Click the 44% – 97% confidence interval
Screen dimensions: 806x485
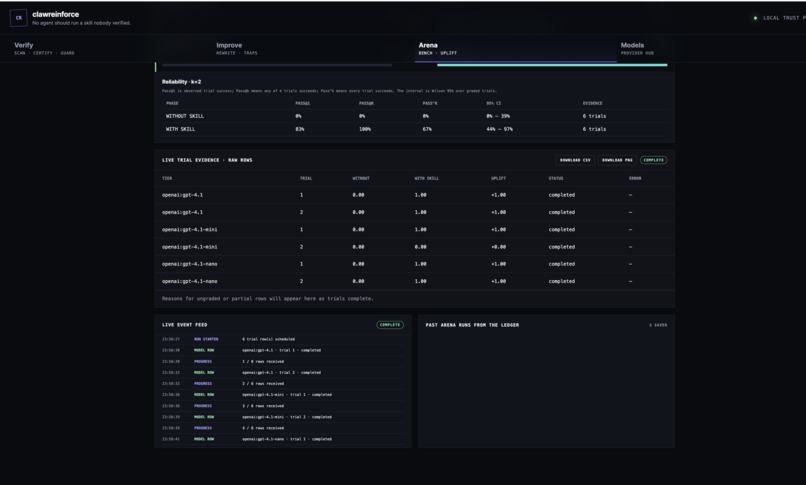pos(499,129)
